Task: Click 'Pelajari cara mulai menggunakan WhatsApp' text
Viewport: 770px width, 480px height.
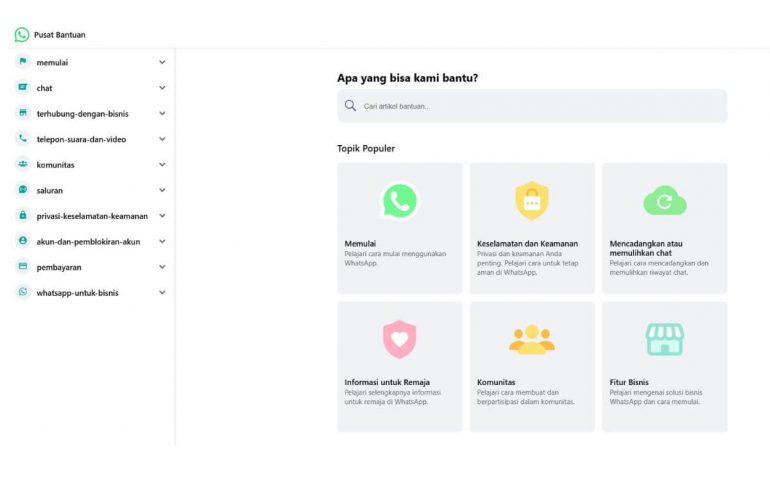Action: click(395, 258)
